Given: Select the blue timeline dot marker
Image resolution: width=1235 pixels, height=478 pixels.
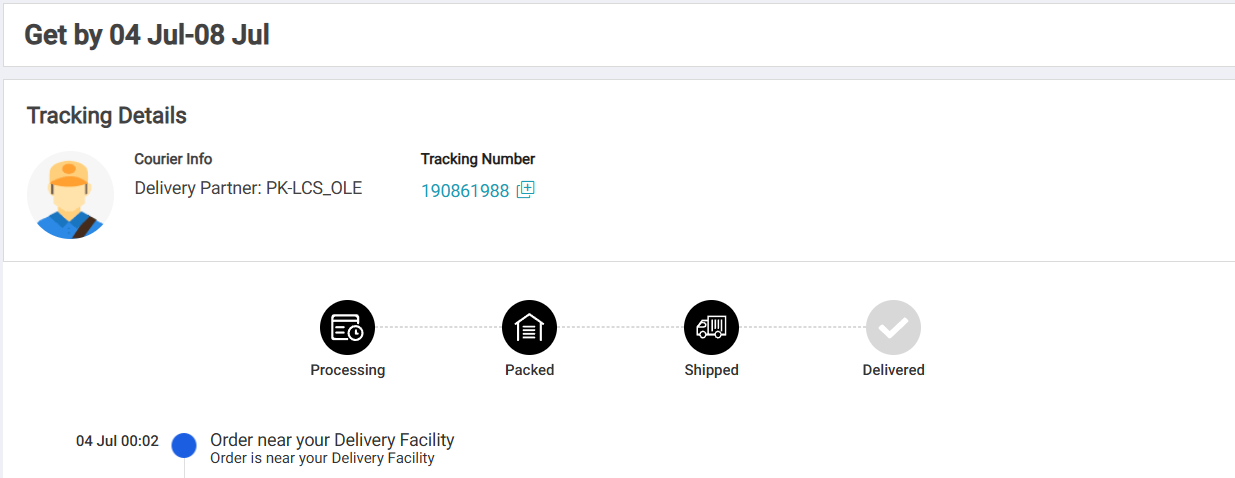Looking at the screenshot, I should click(x=184, y=445).
